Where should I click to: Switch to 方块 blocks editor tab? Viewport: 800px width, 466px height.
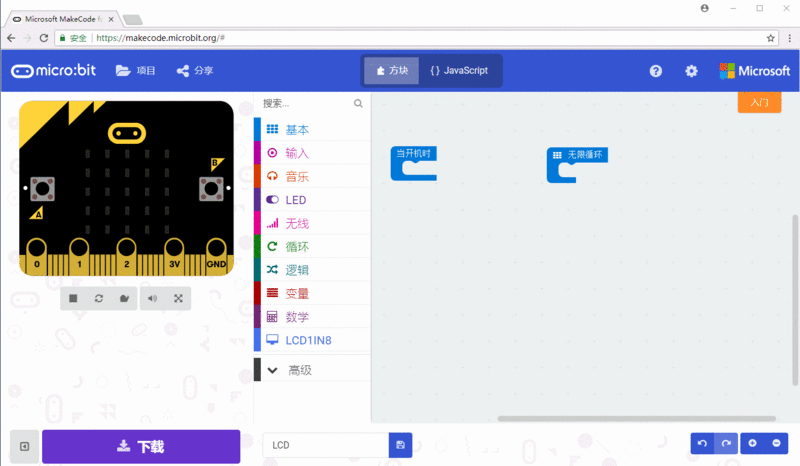(392, 70)
